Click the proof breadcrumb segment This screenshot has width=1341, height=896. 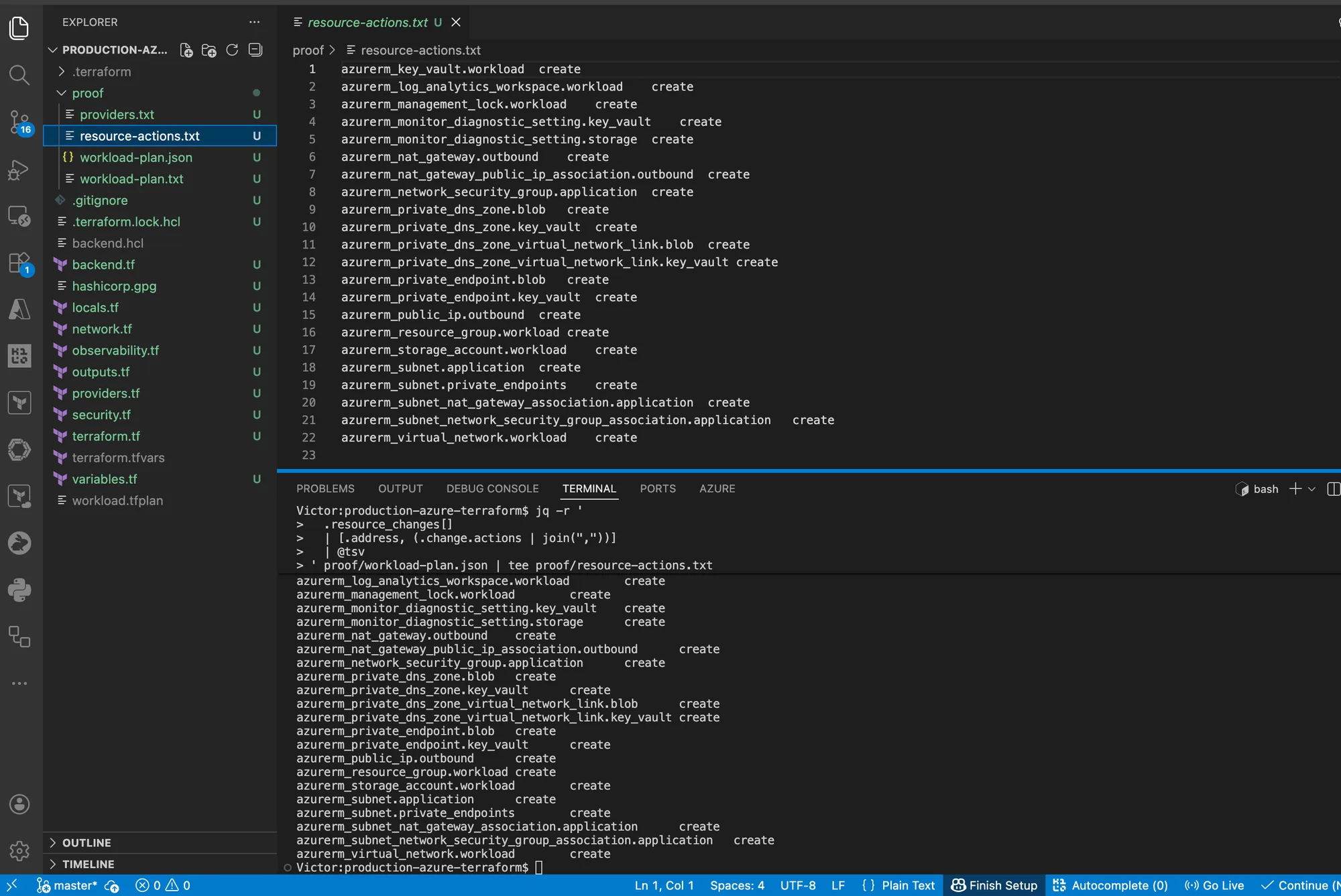[x=308, y=50]
